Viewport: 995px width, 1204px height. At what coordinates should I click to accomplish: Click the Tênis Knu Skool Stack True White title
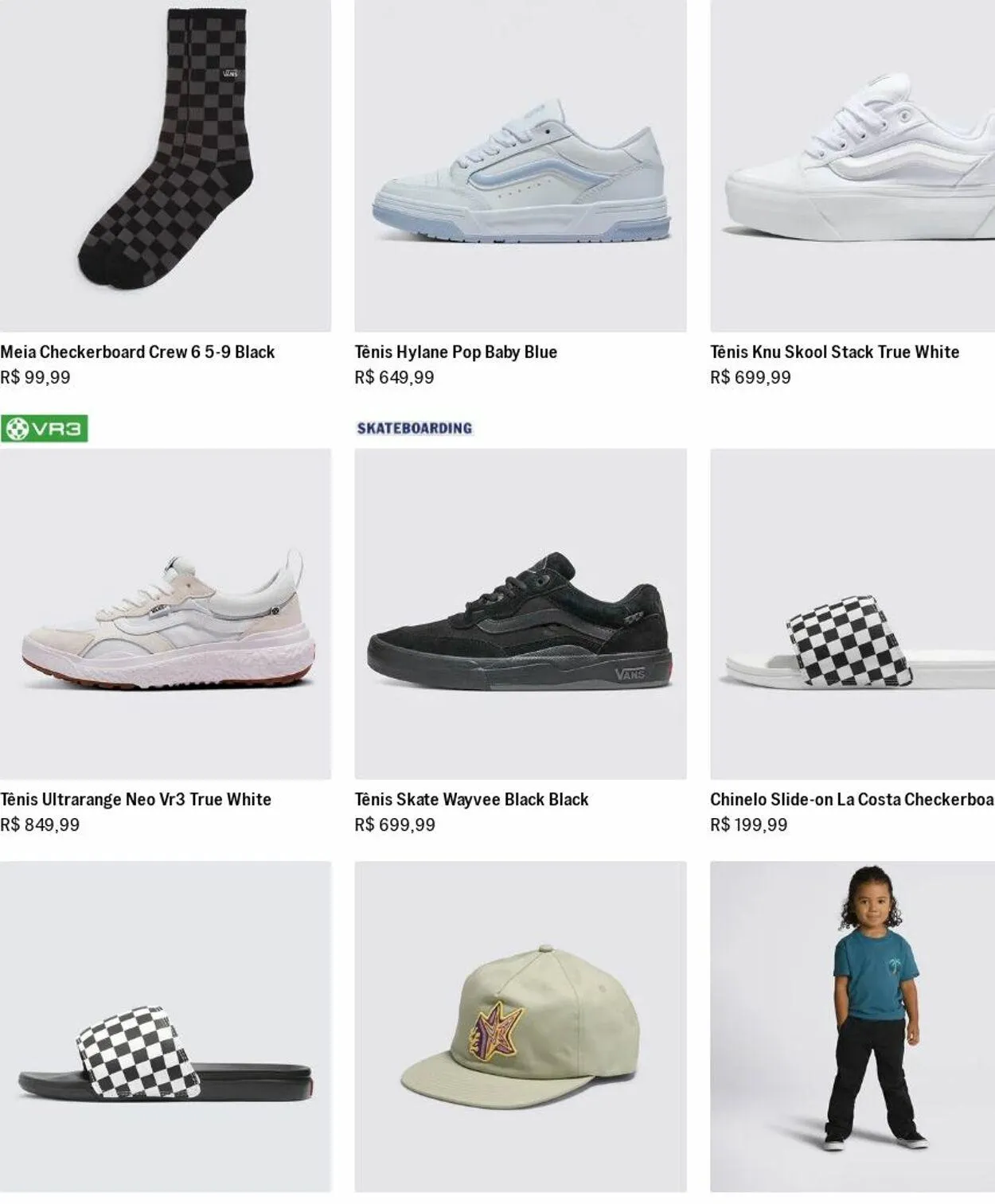coord(834,352)
